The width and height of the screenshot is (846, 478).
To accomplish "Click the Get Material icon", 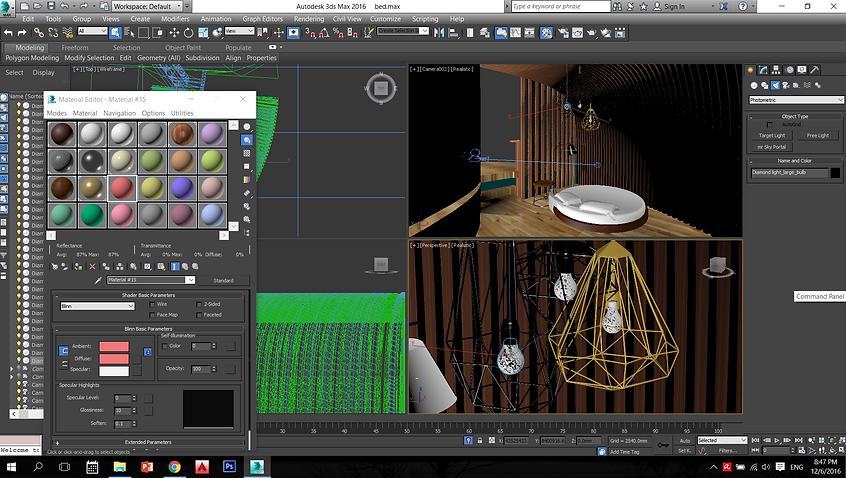I will pos(54,267).
